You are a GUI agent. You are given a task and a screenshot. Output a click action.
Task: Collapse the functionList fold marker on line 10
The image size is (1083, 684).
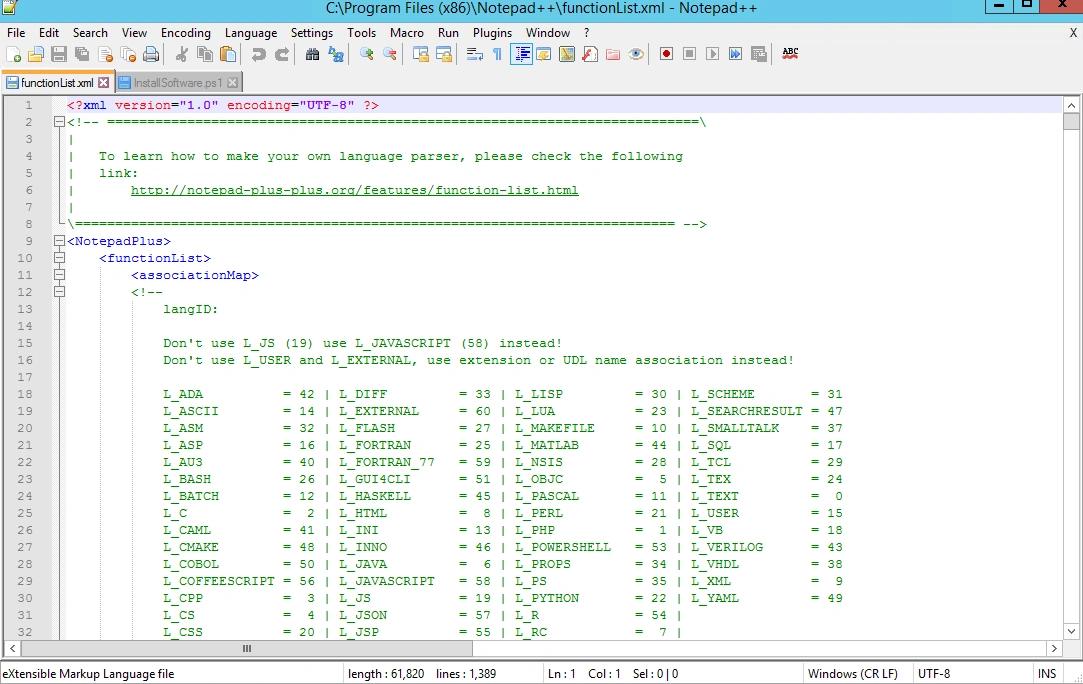59,258
